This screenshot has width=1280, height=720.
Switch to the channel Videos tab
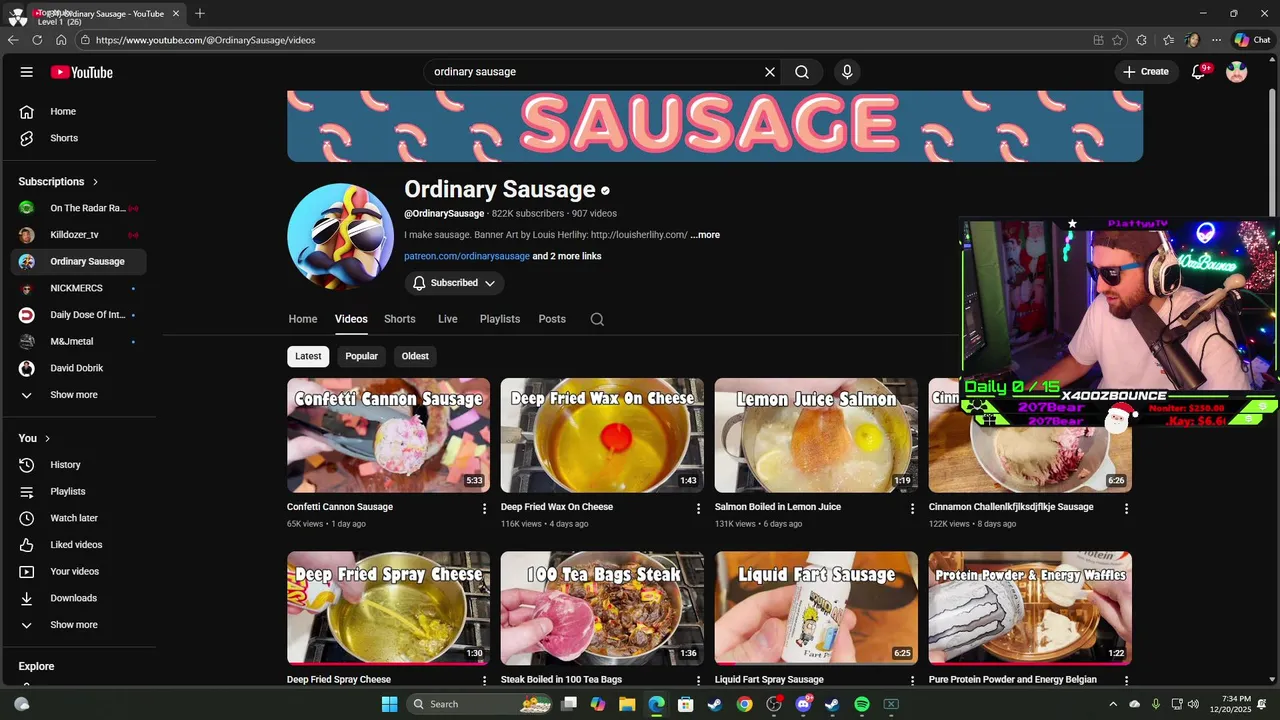point(351,319)
